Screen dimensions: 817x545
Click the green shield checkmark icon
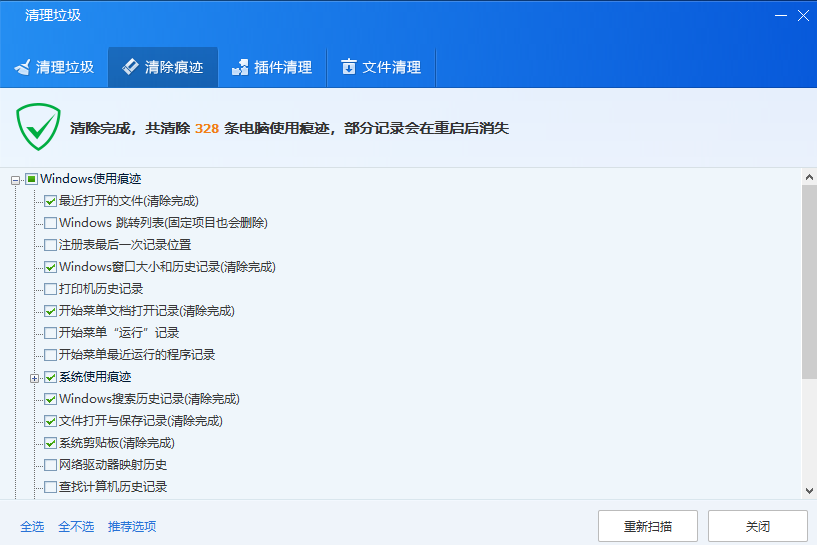click(38, 127)
